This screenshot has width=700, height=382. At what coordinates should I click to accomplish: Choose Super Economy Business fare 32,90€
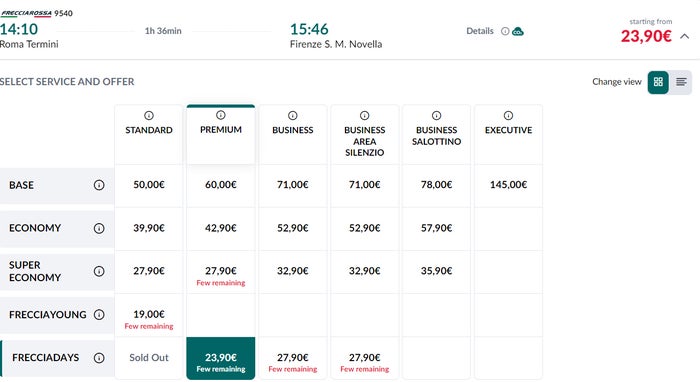point(292,271)
